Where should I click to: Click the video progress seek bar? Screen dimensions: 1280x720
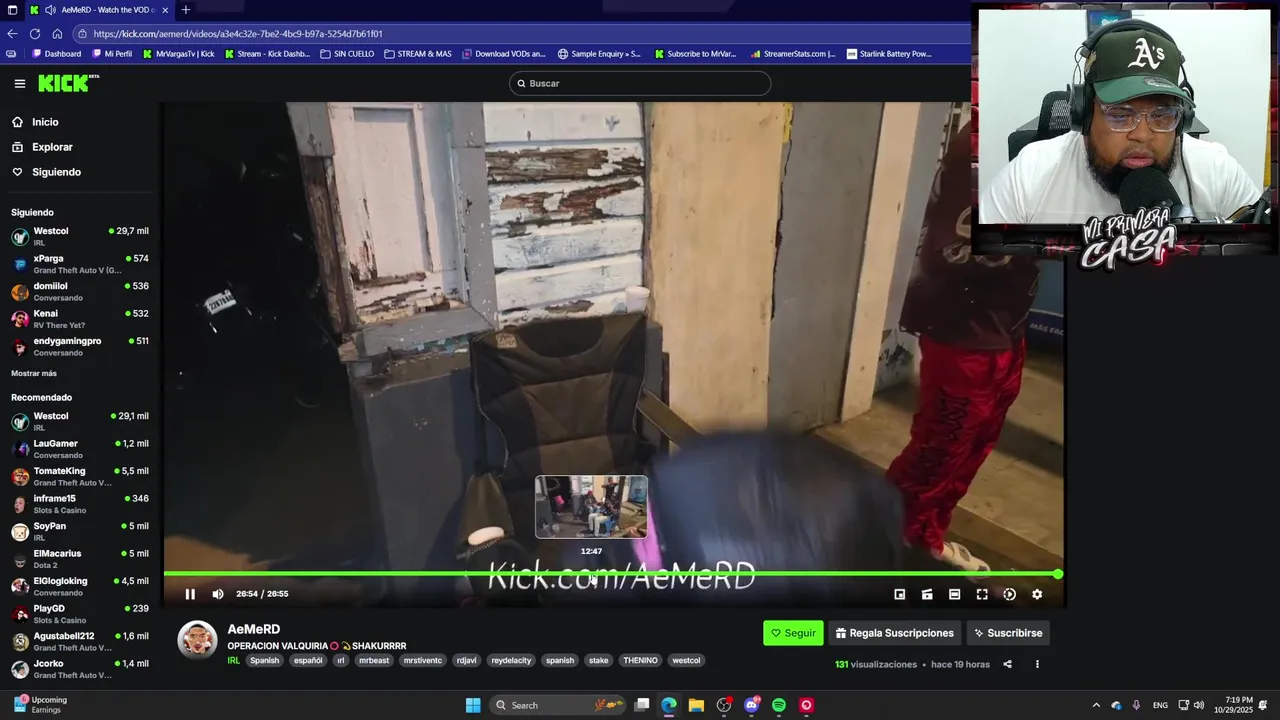point(611,574)
